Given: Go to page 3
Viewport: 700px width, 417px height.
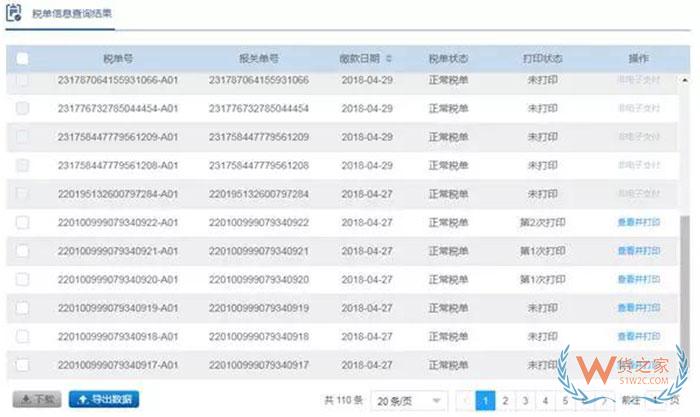Looking at the screenshot, I should (525, 401).
